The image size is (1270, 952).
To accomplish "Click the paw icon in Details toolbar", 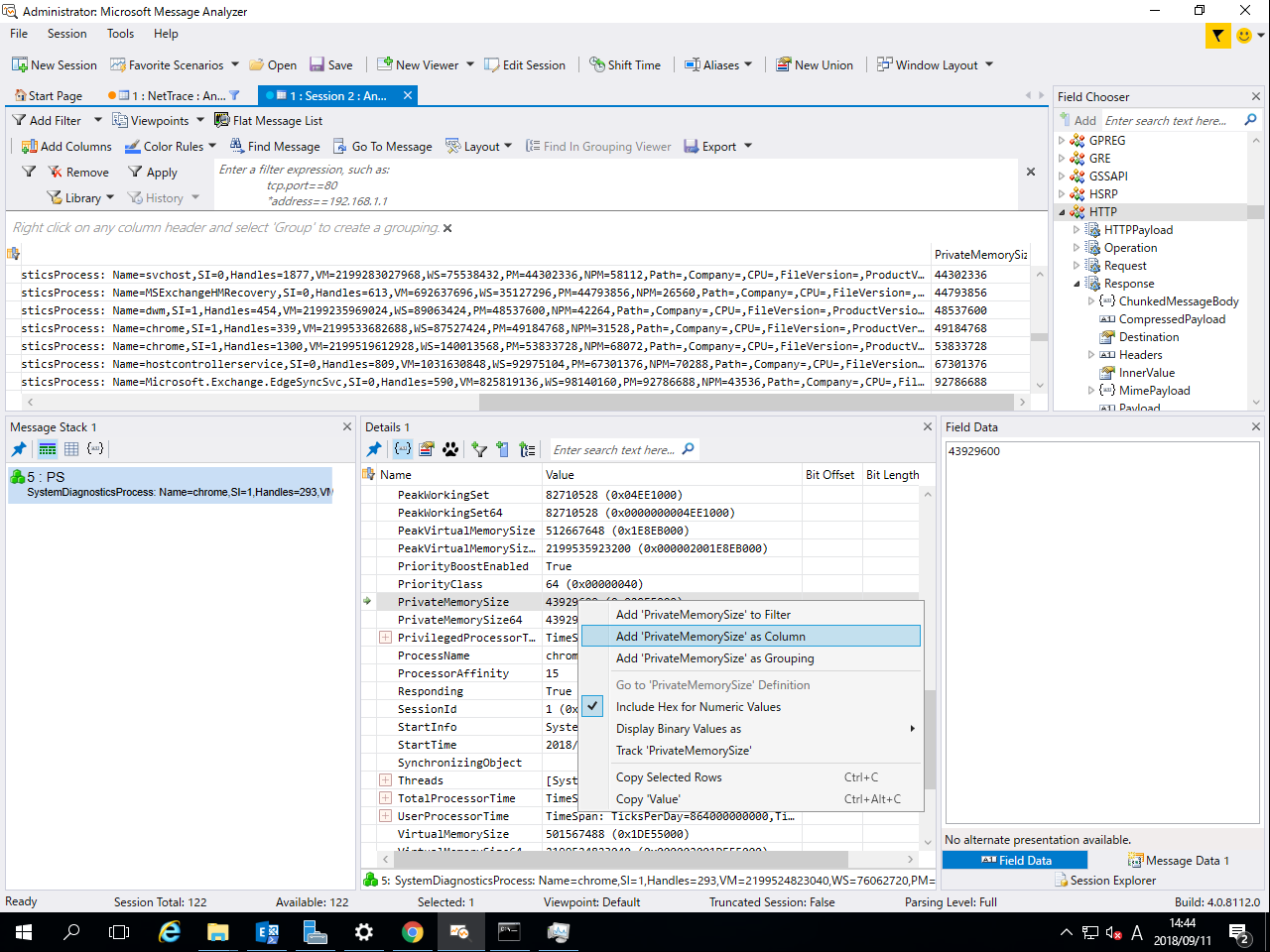I will click(x=450, y=449).
